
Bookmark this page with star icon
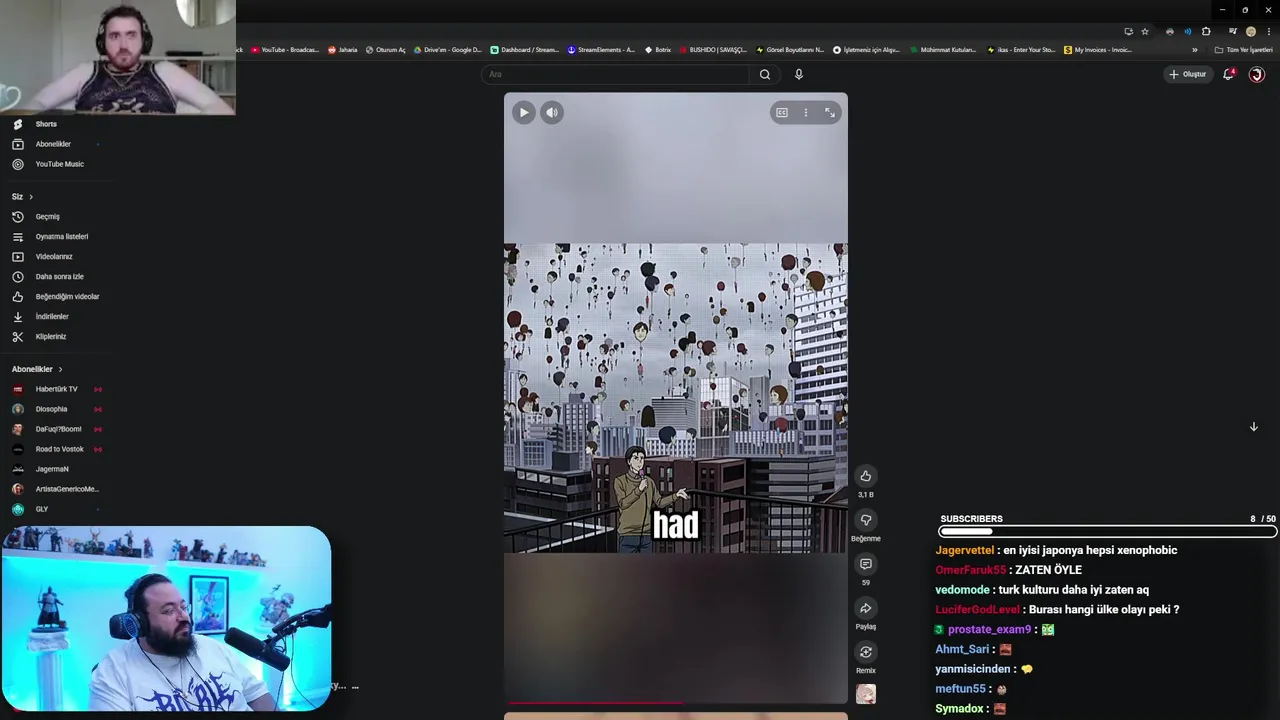[x=1145, y=32]
